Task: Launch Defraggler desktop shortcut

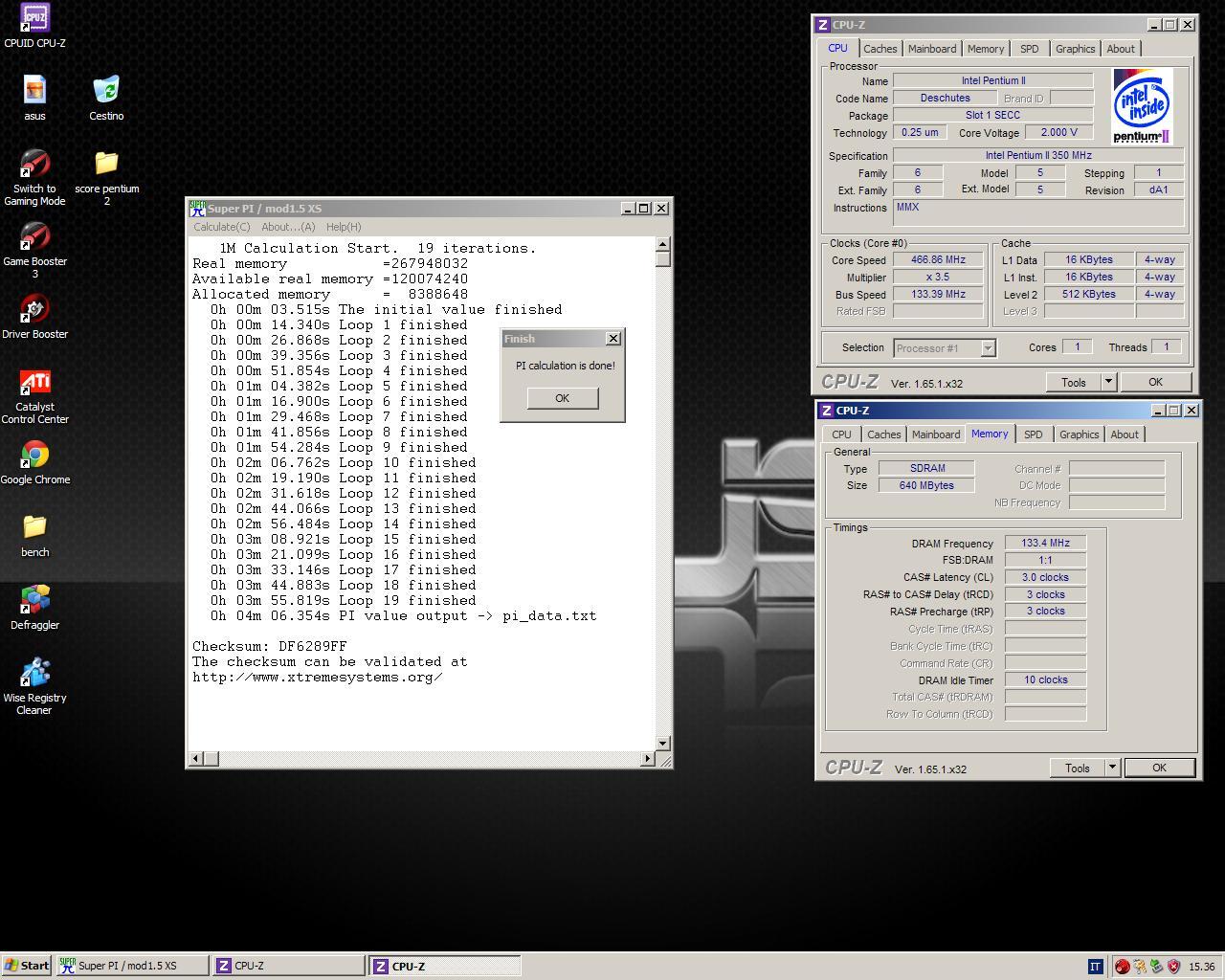Action: pos(34,609)
